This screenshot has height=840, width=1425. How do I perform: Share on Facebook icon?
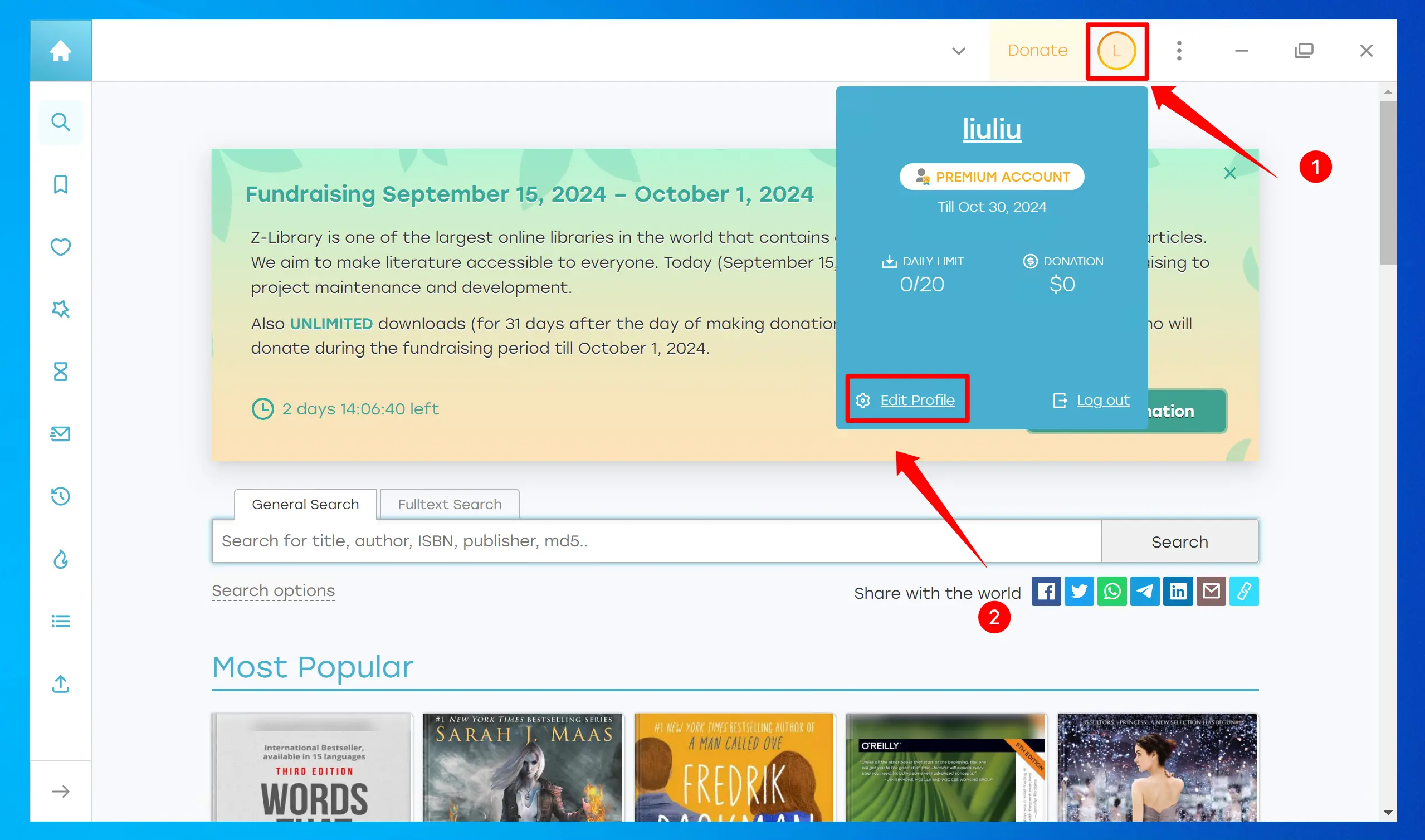pyautogui.click(x=1046, y=592)
